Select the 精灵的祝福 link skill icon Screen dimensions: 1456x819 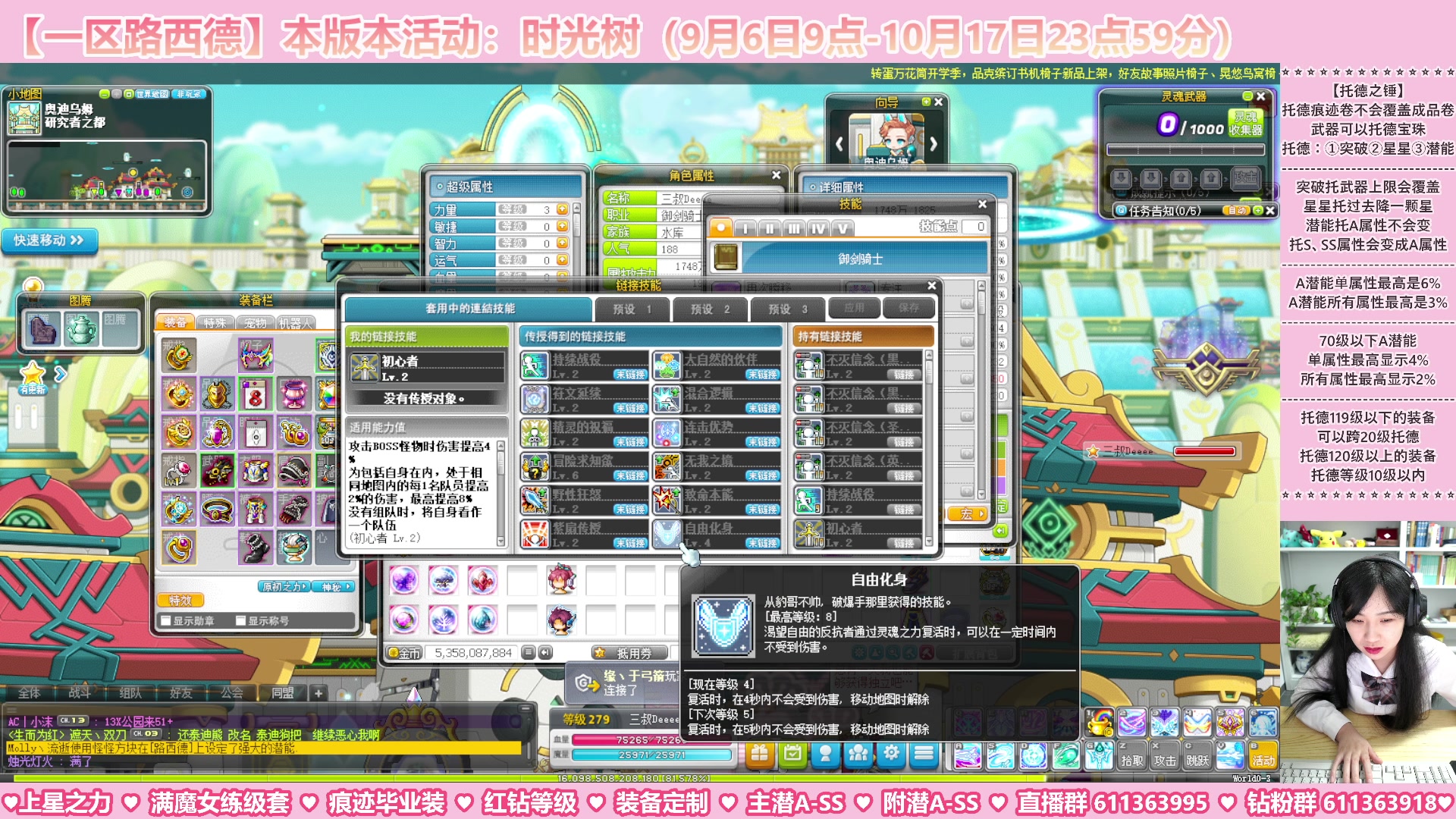coord(535,433)
